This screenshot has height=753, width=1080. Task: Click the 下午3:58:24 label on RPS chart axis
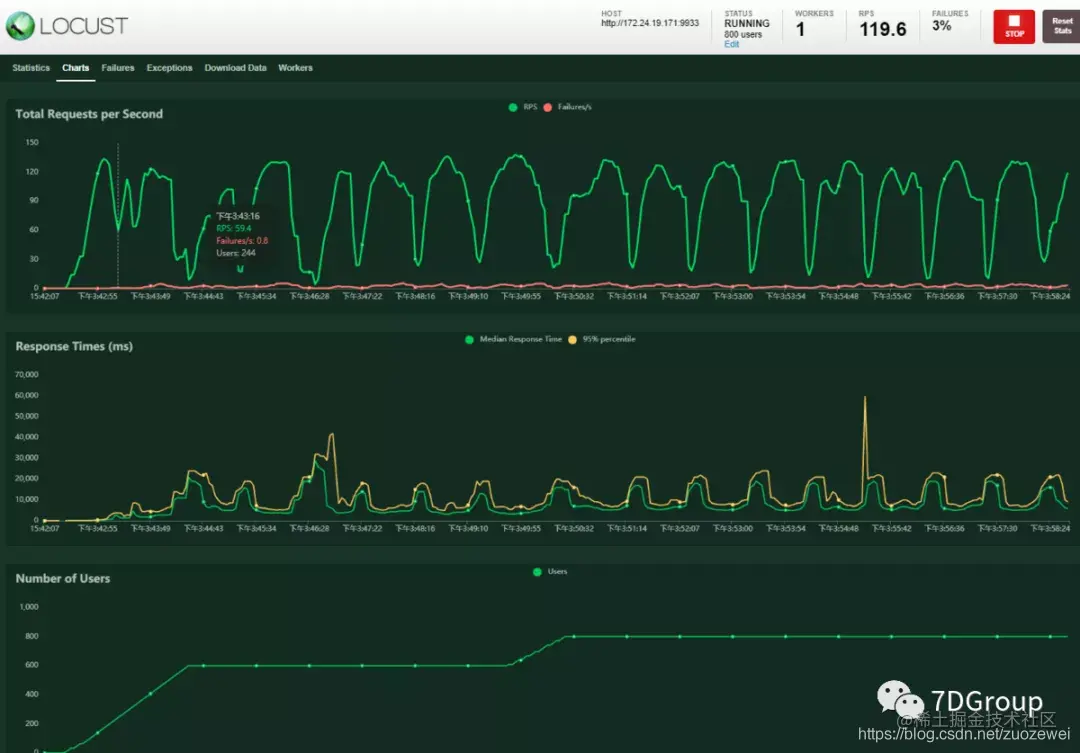pos(1050,296)
